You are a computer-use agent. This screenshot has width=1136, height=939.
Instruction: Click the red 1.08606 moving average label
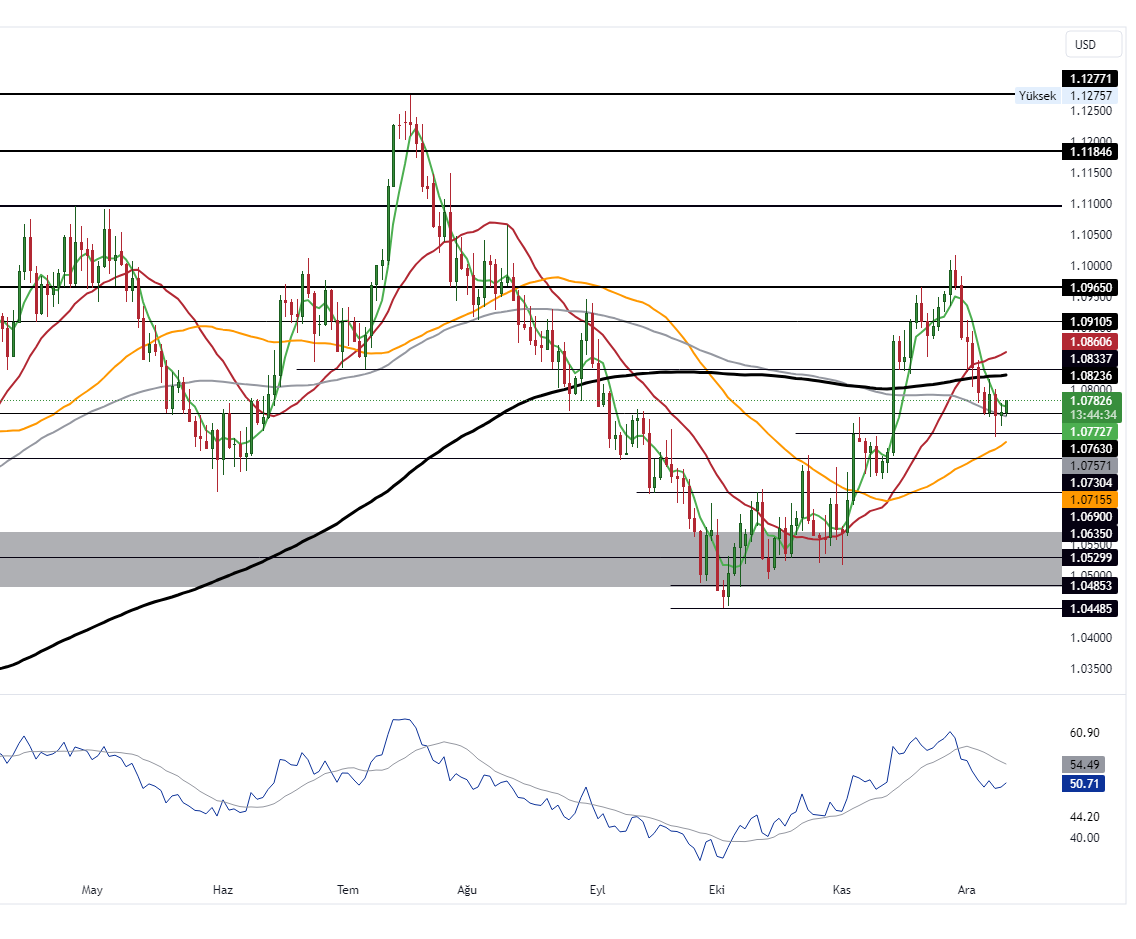coord(1092,341)
